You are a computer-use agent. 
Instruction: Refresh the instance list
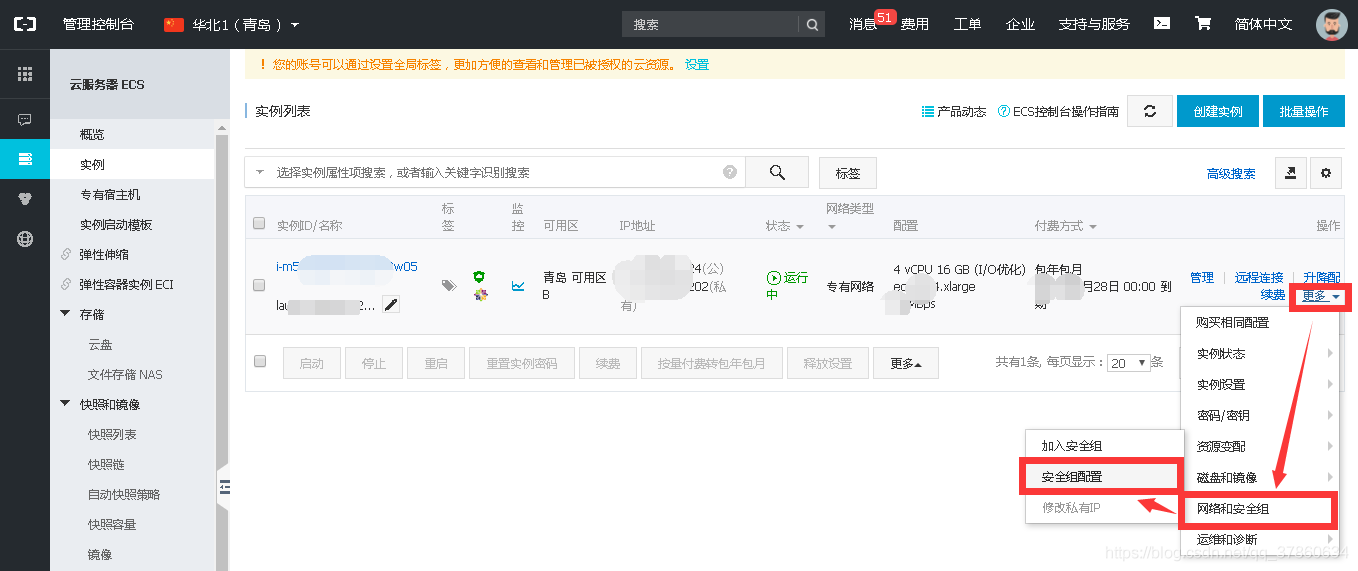(x=1150, y=112)
